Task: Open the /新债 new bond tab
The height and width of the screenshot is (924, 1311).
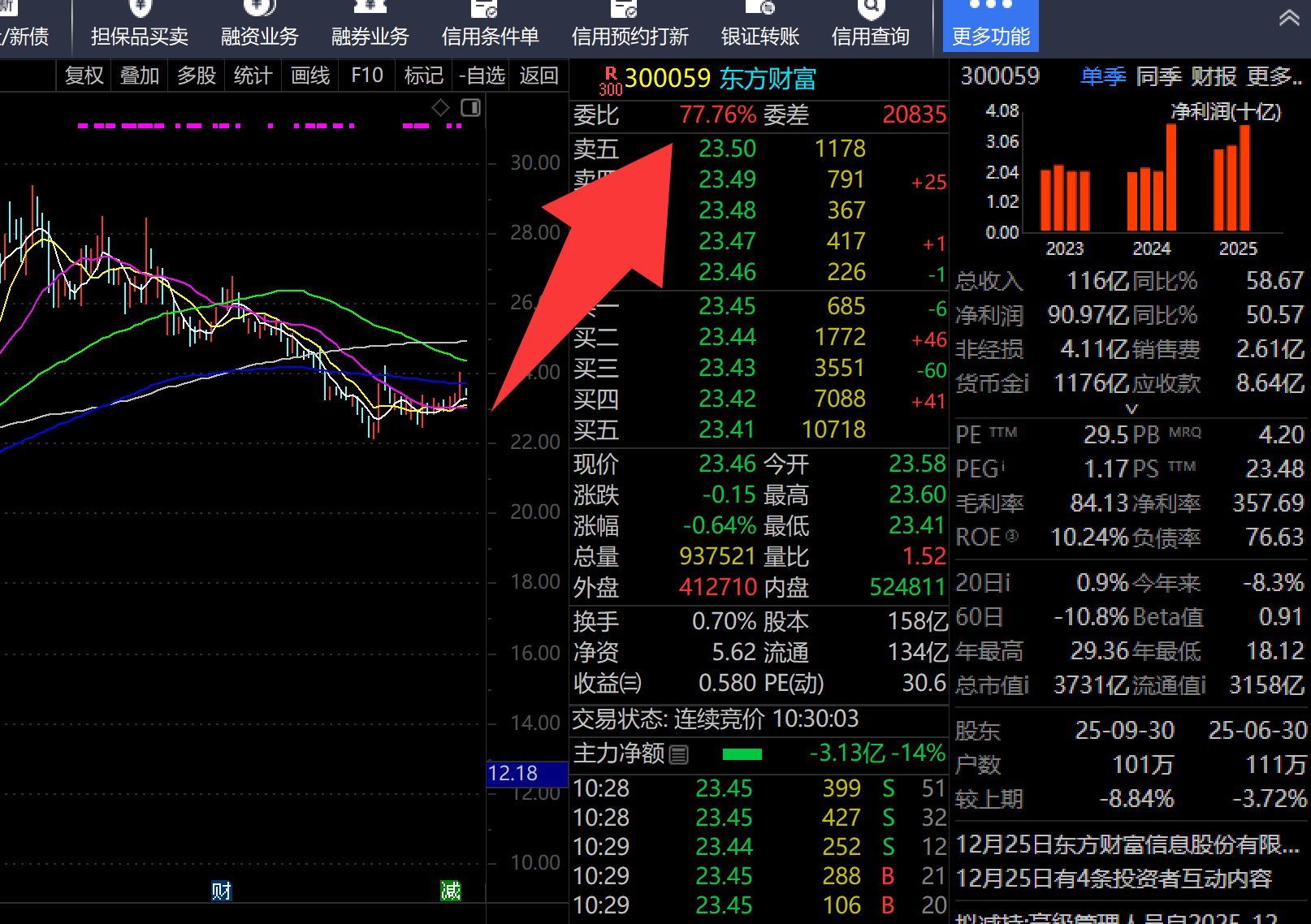Action: [24, 37]
